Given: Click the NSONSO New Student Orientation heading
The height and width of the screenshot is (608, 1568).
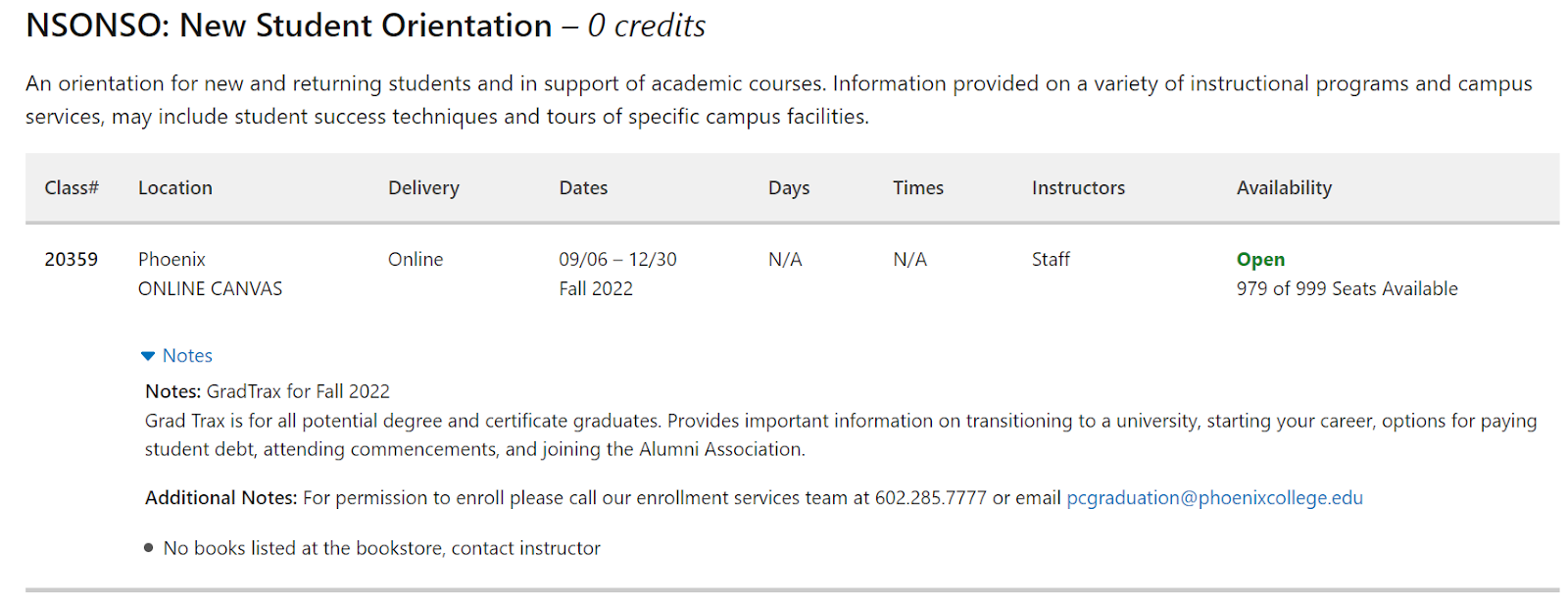Looking at the screenshot, I should [289, 26].
